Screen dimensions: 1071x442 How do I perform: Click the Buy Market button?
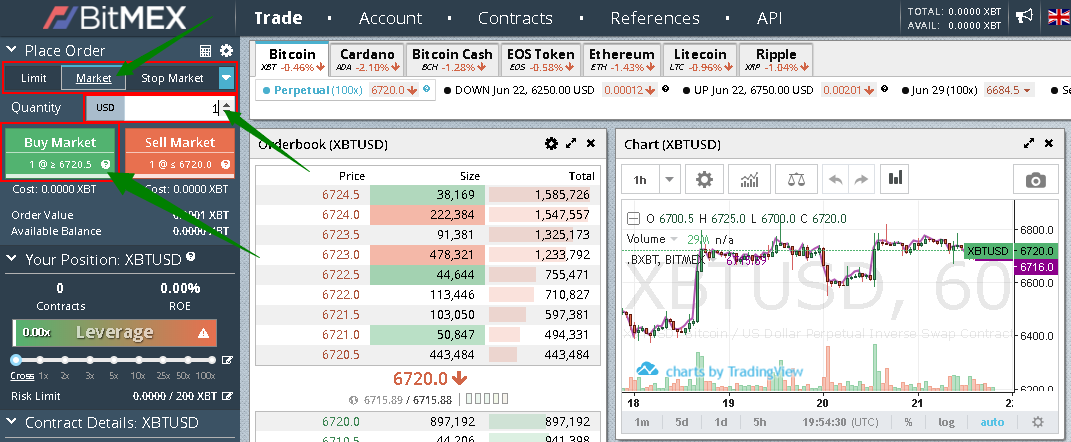(x=59, y=152)
